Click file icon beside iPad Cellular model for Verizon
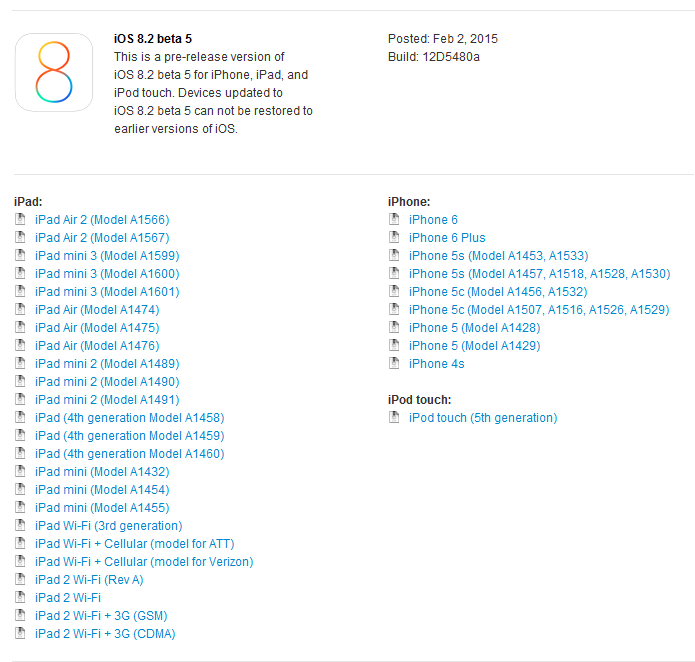 (x=20, y=561)
